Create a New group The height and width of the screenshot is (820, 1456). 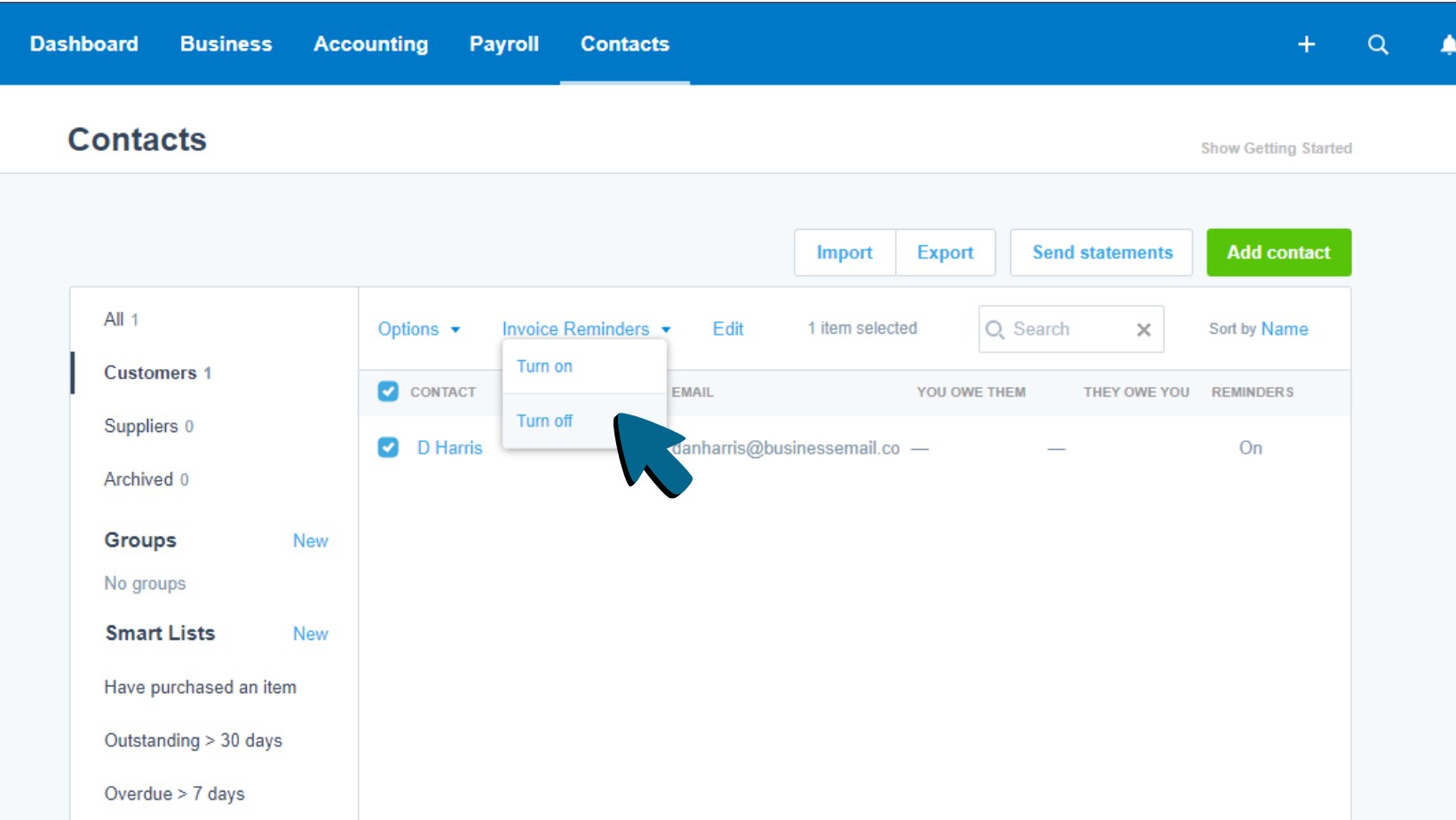(x=310, y=540)
